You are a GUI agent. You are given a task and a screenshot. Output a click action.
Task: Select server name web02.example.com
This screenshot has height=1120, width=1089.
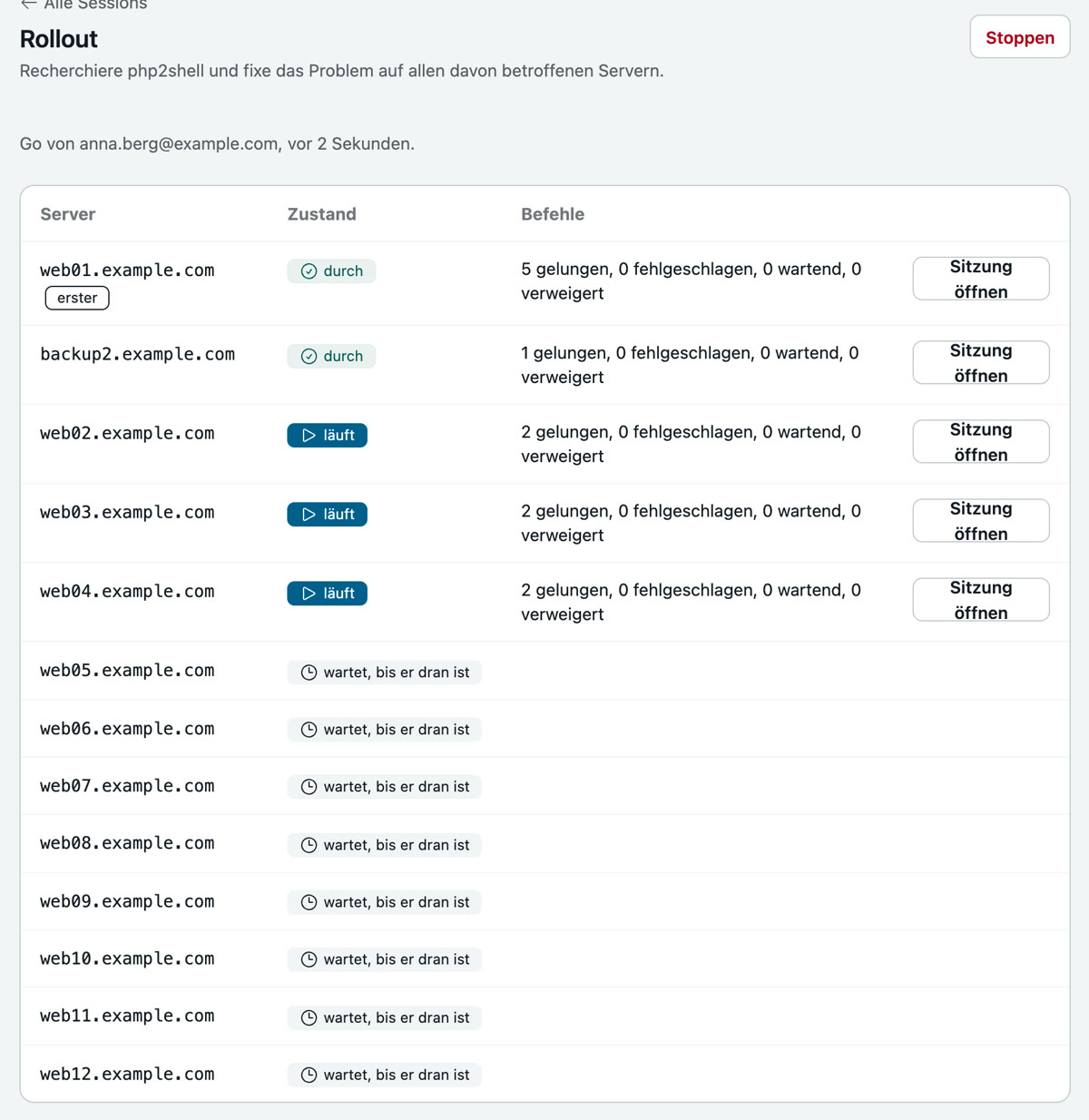coord(127,434)
